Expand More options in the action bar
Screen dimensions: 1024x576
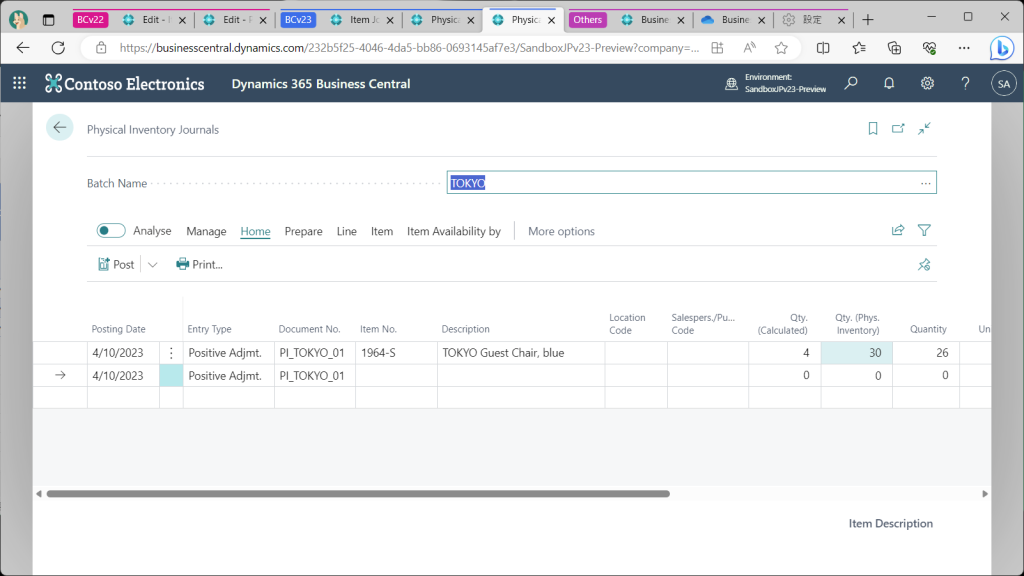561,231
